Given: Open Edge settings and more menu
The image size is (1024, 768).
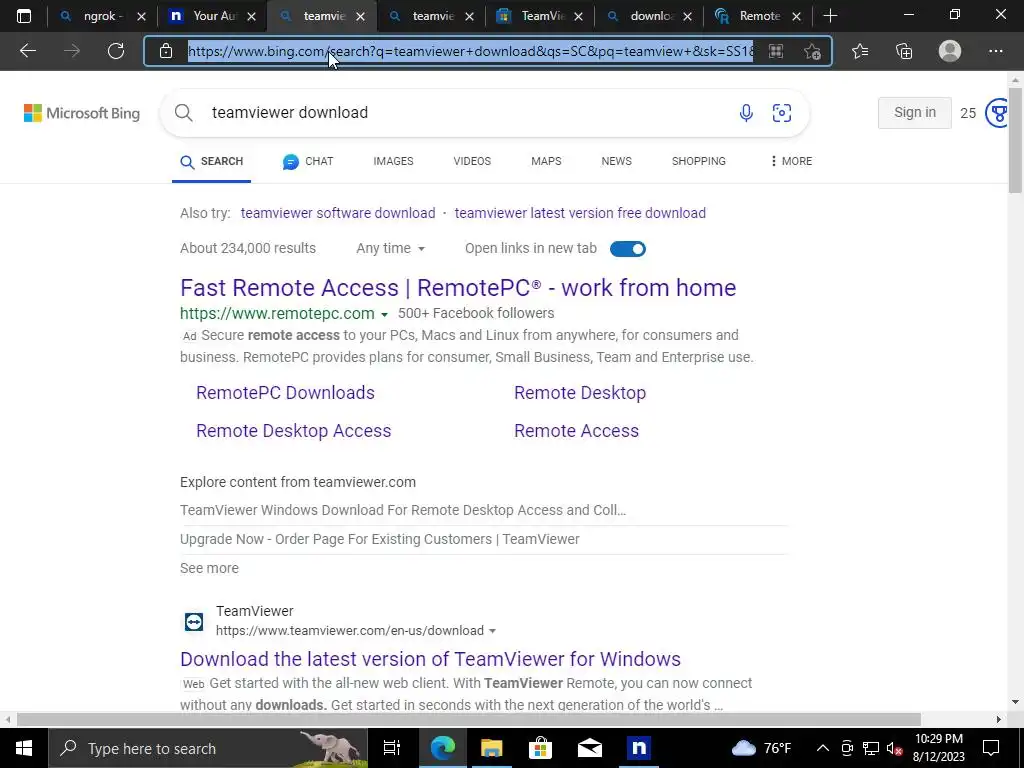Looking at the screenshot, I should (x=995, y=51).
